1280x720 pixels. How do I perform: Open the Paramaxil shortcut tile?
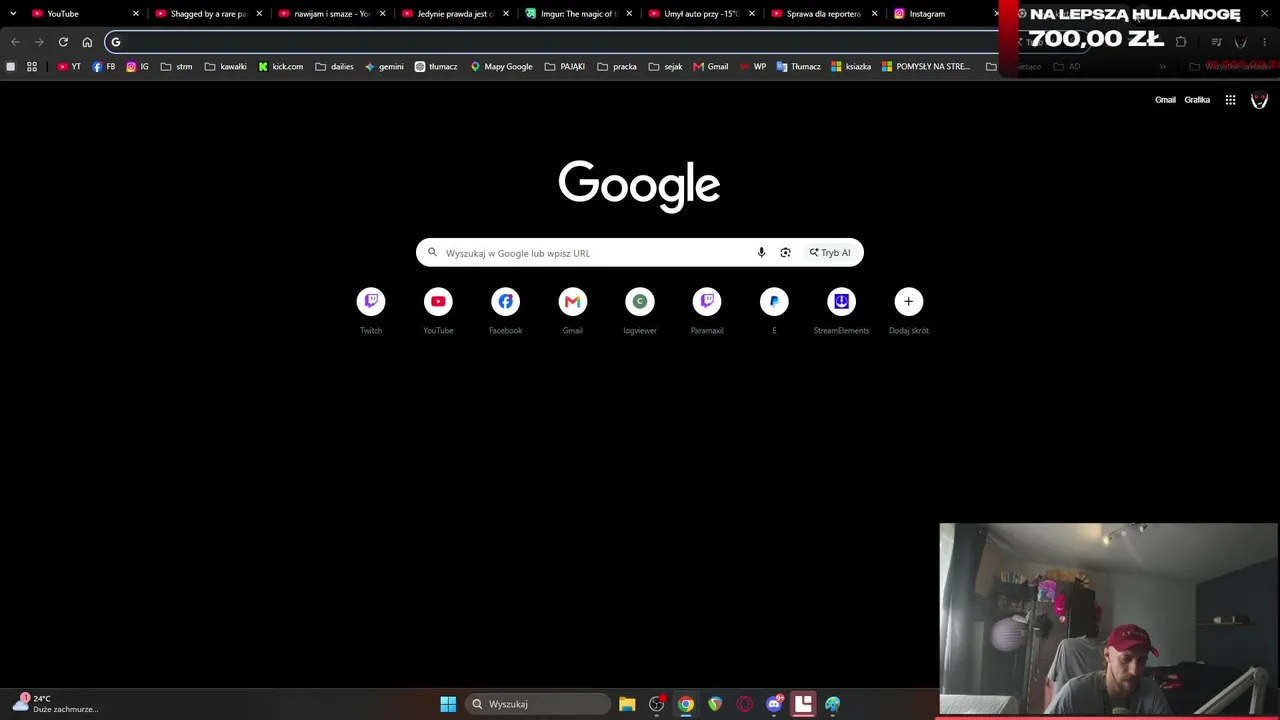click(x=707, y=311)
